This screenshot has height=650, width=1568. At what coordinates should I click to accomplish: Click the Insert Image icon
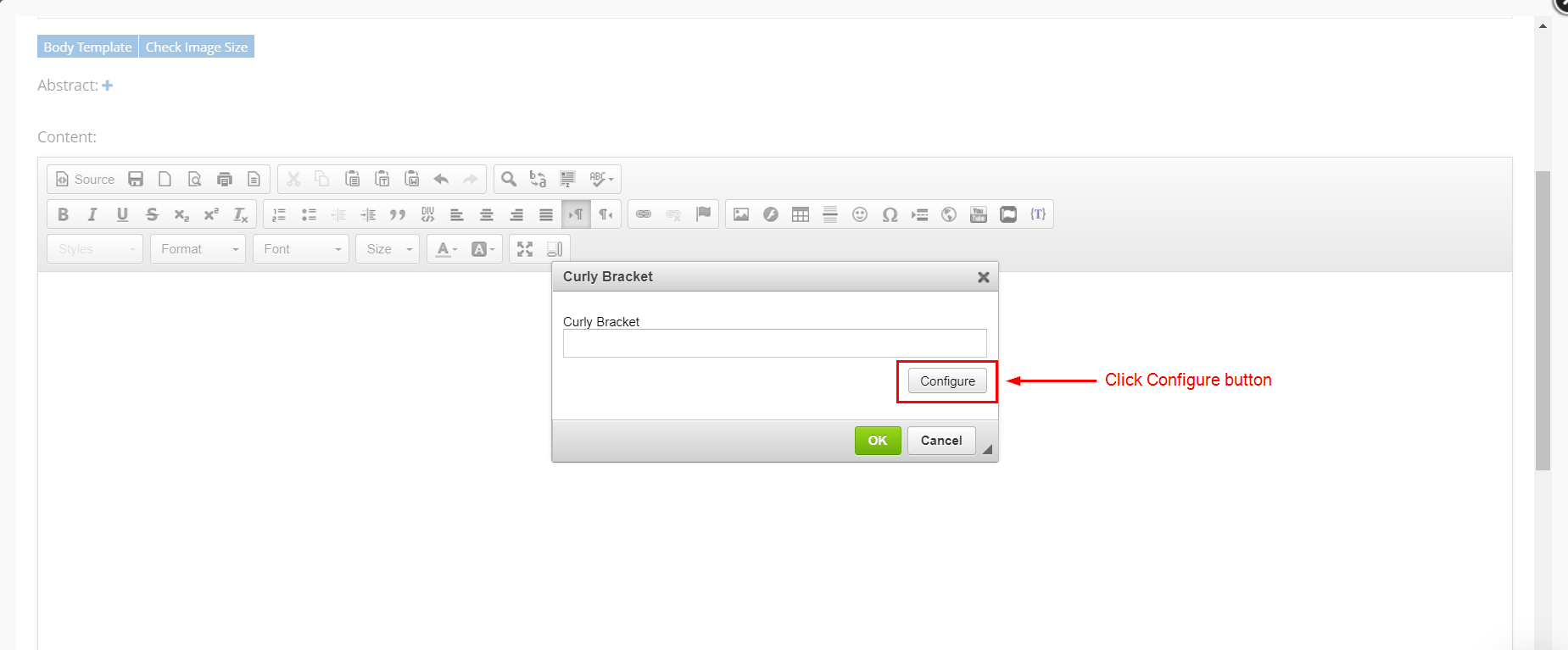click(x=741, y=214)
